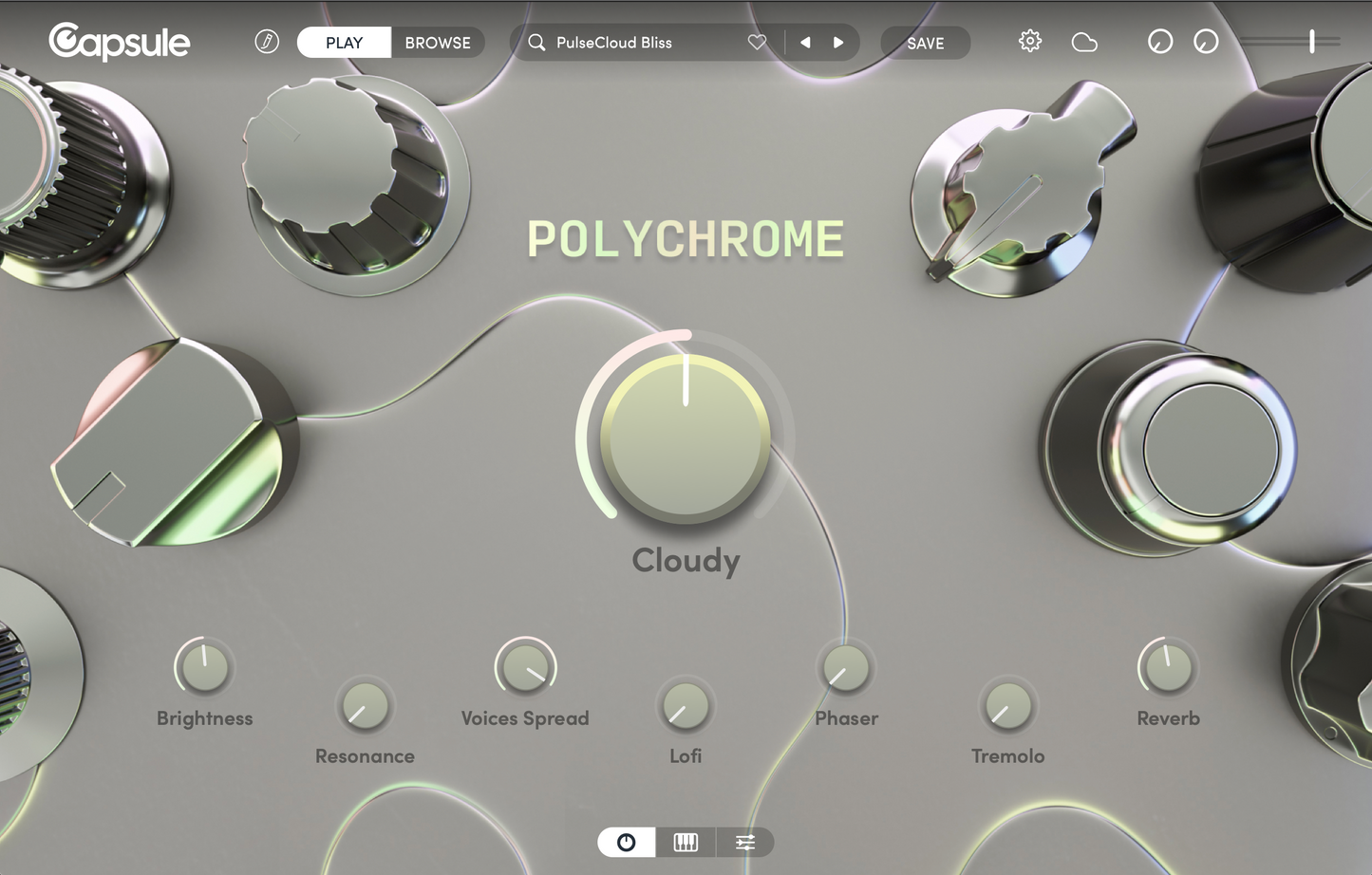
Task: Click the Capsule logo
Action: [119, 42]
